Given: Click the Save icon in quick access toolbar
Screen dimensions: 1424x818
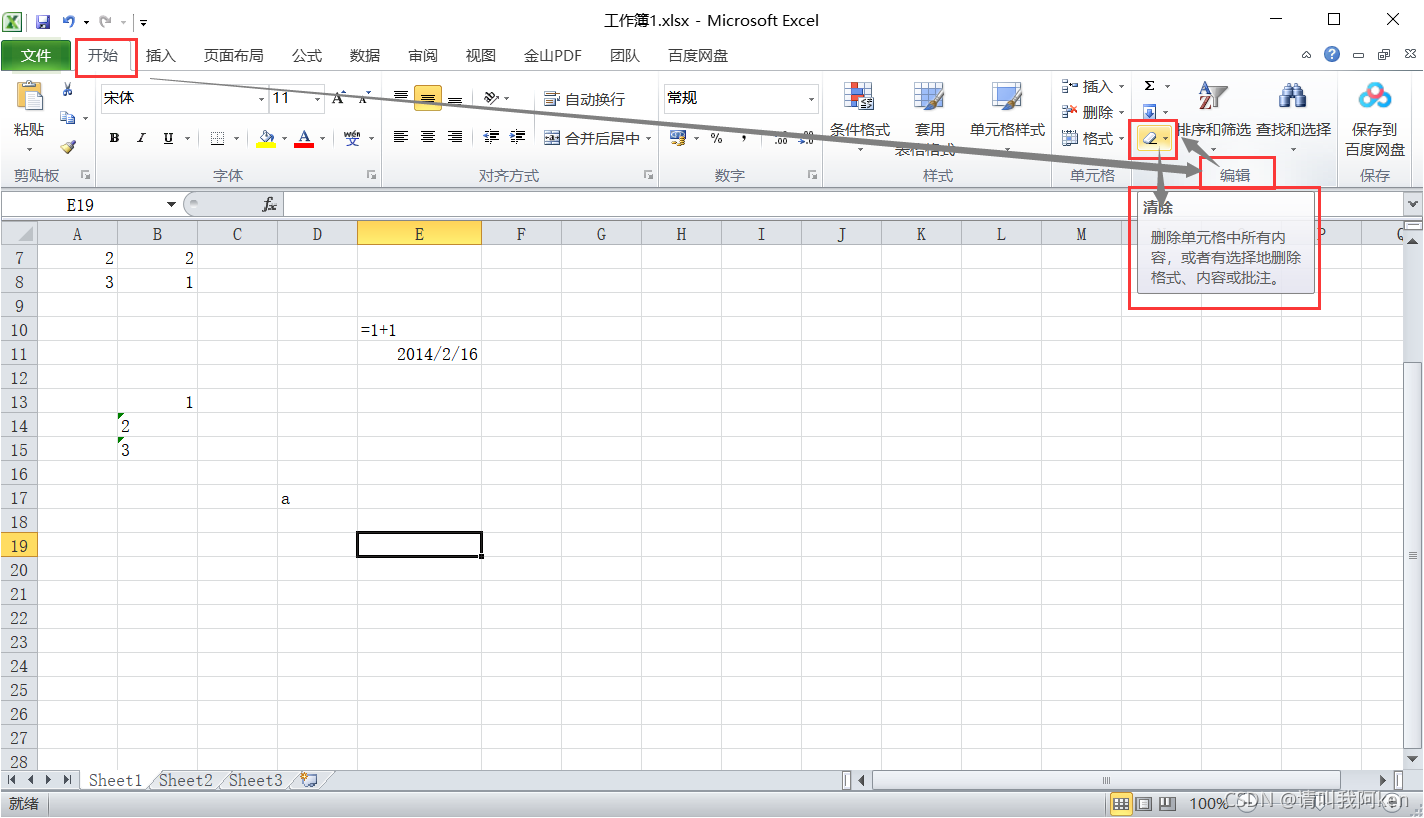Looking at the screenshot, I should [43, 21].
